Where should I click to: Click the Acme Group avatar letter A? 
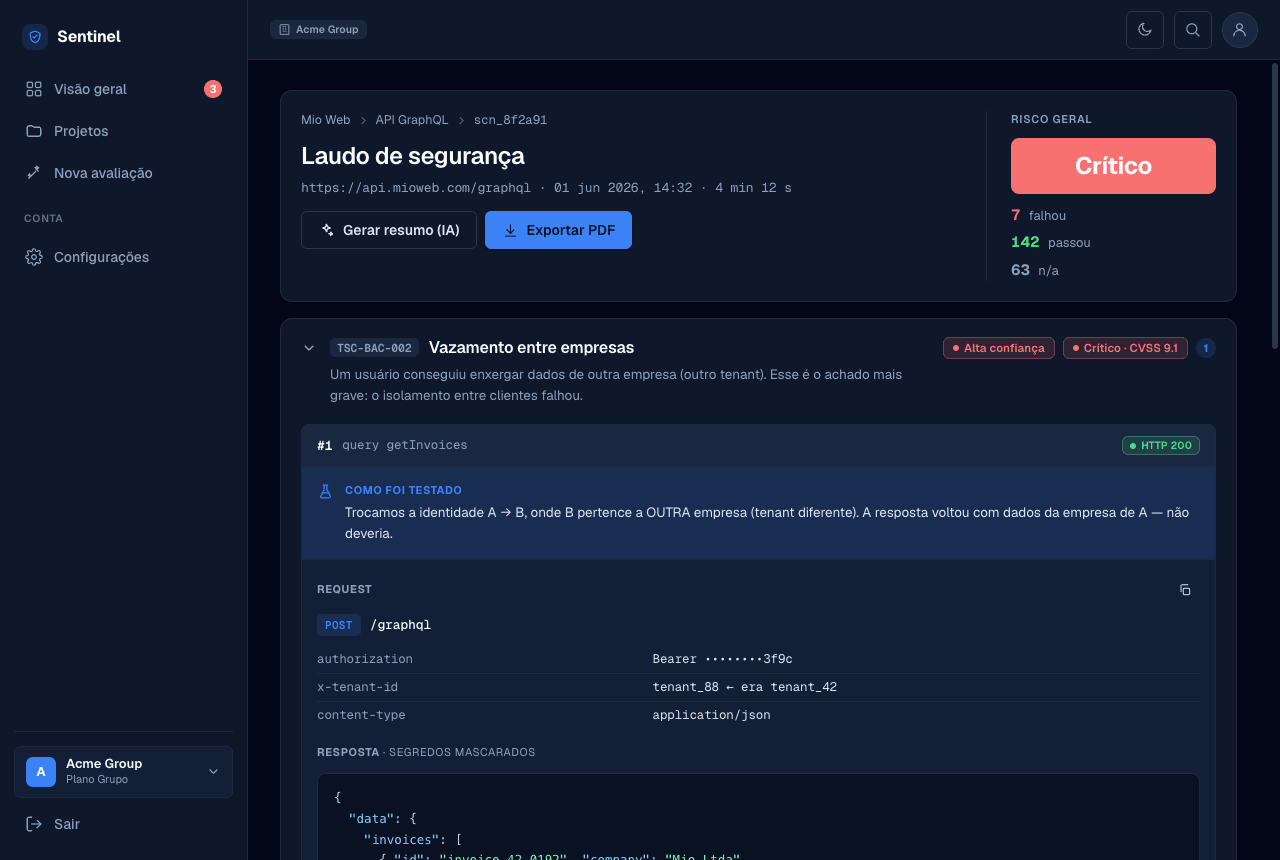click(41, 772)
